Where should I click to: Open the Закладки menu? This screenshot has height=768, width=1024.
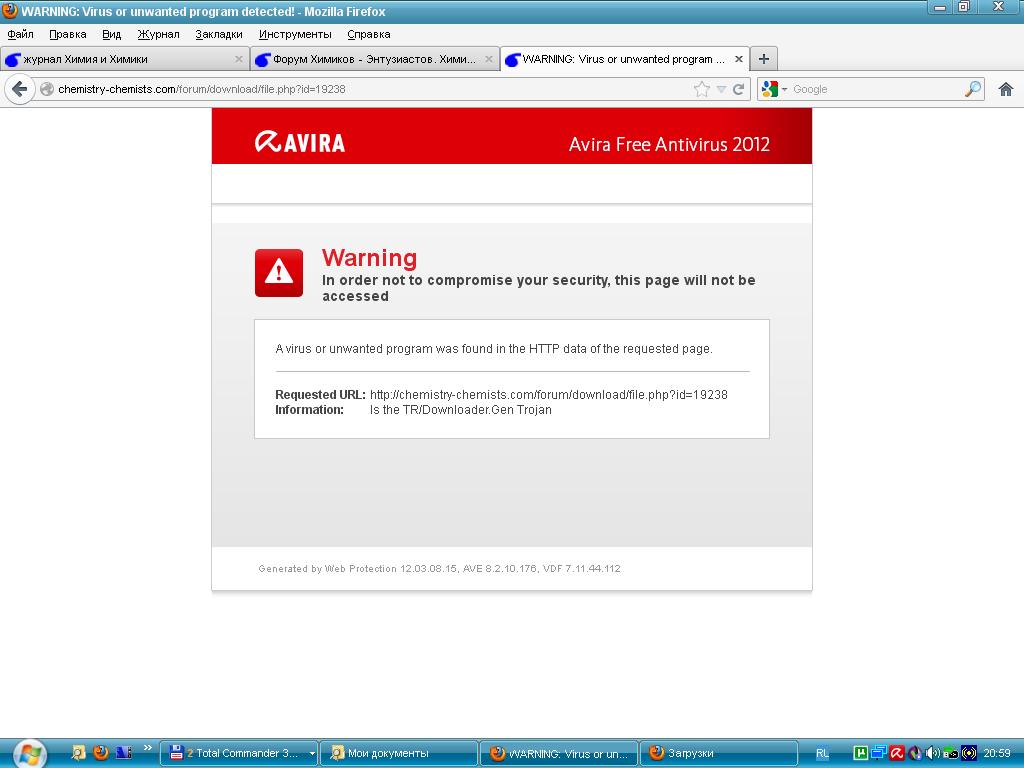point(219,34)
